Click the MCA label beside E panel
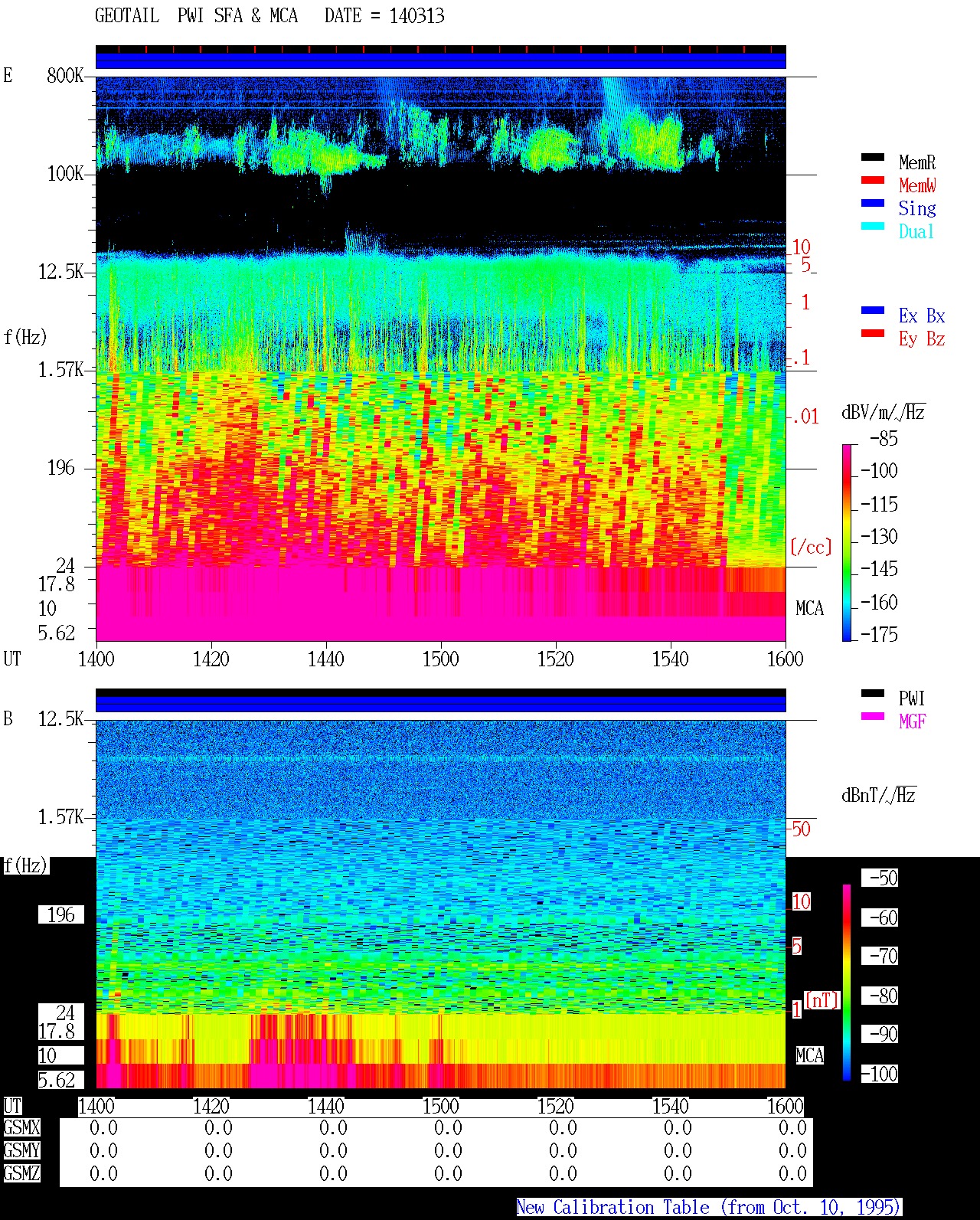This screenshot has height=1220, width=980. point(809,609)
